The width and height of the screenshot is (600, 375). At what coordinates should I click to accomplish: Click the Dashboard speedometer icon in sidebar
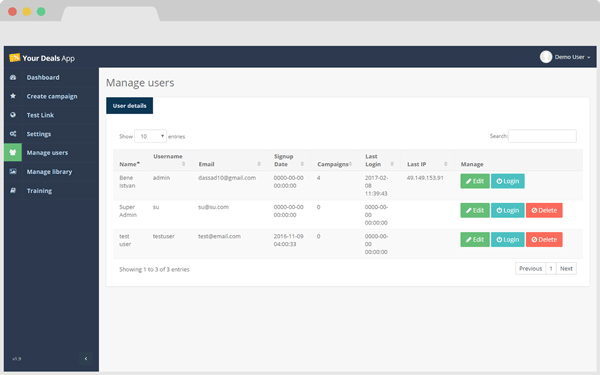pos(13,77)
